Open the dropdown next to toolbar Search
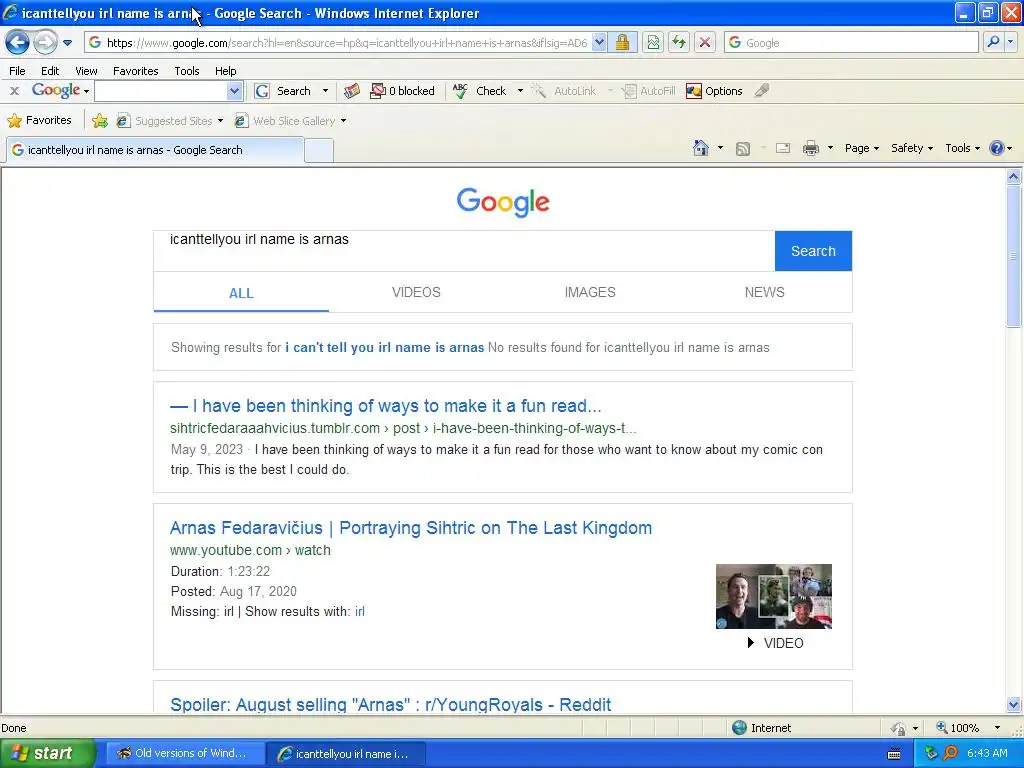Image resolution: width=1024 pixels, height=768 pixels. pyautogui.click(x=325, y=91)
